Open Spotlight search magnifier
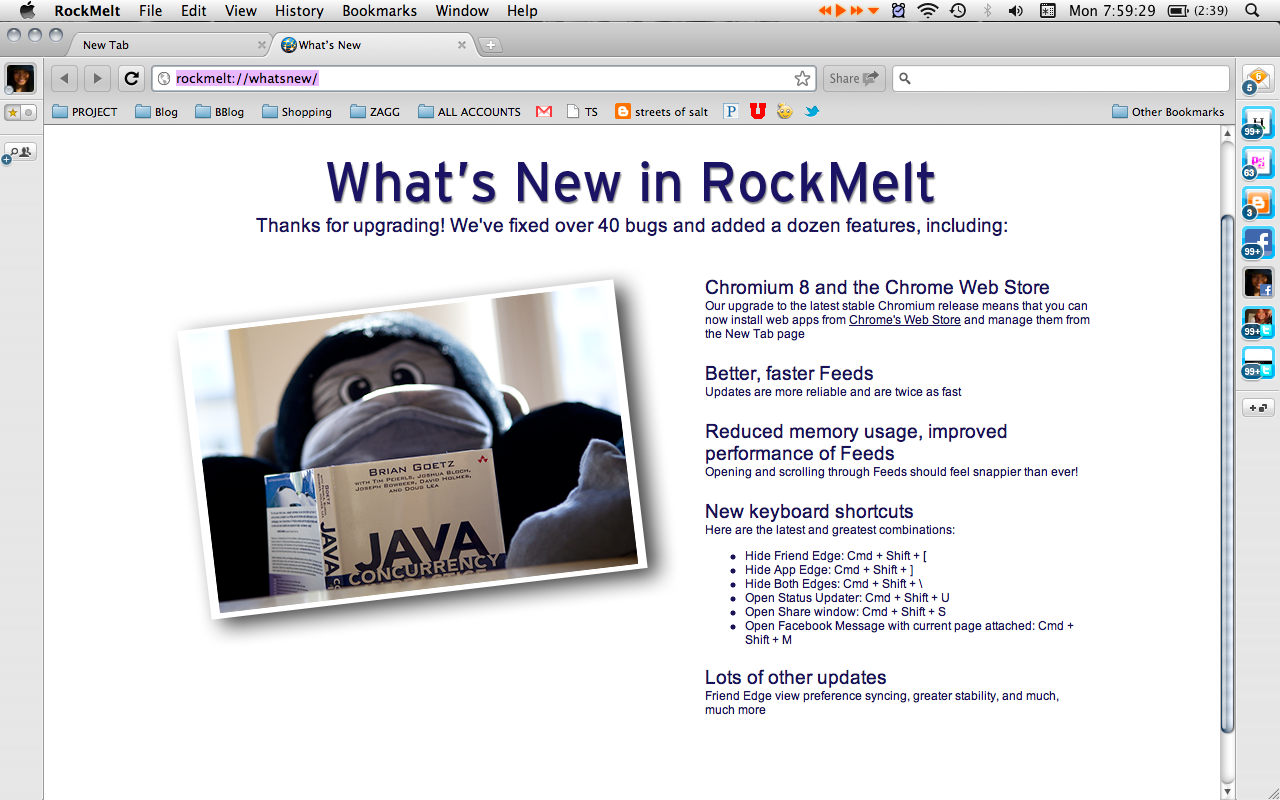 point(1252,11)
